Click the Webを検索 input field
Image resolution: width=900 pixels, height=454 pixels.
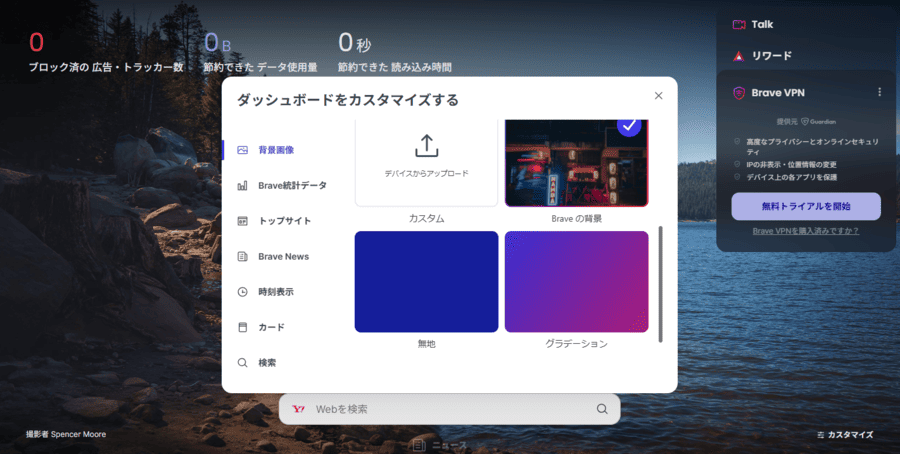coord(449,409)
